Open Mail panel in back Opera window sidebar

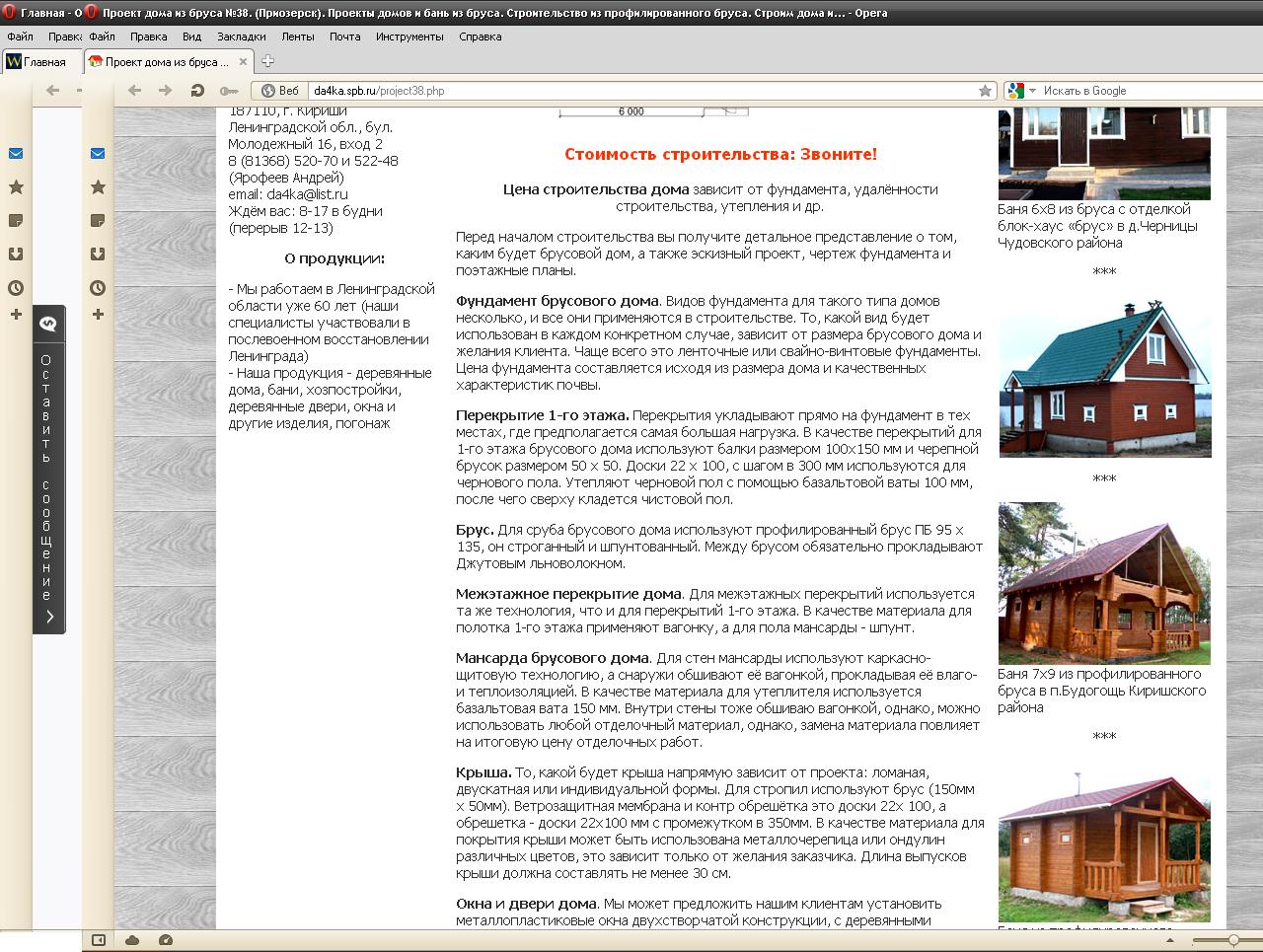(16, 154)
